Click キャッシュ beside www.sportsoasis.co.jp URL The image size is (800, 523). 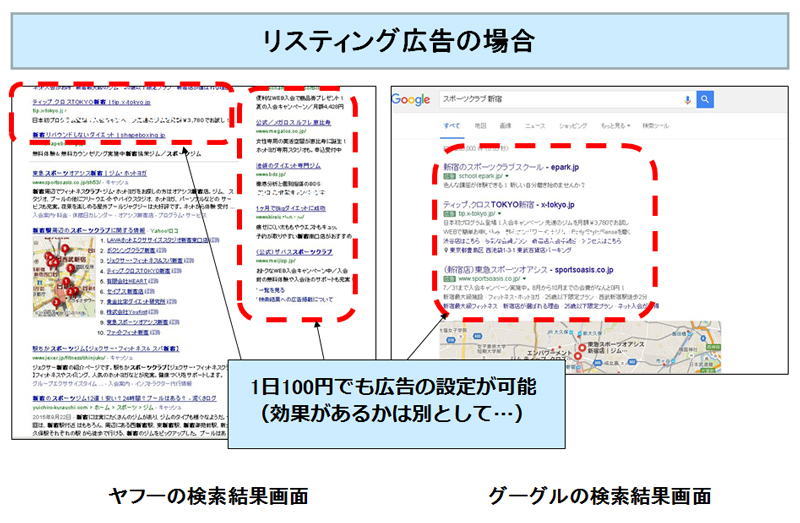coord(117,182)
